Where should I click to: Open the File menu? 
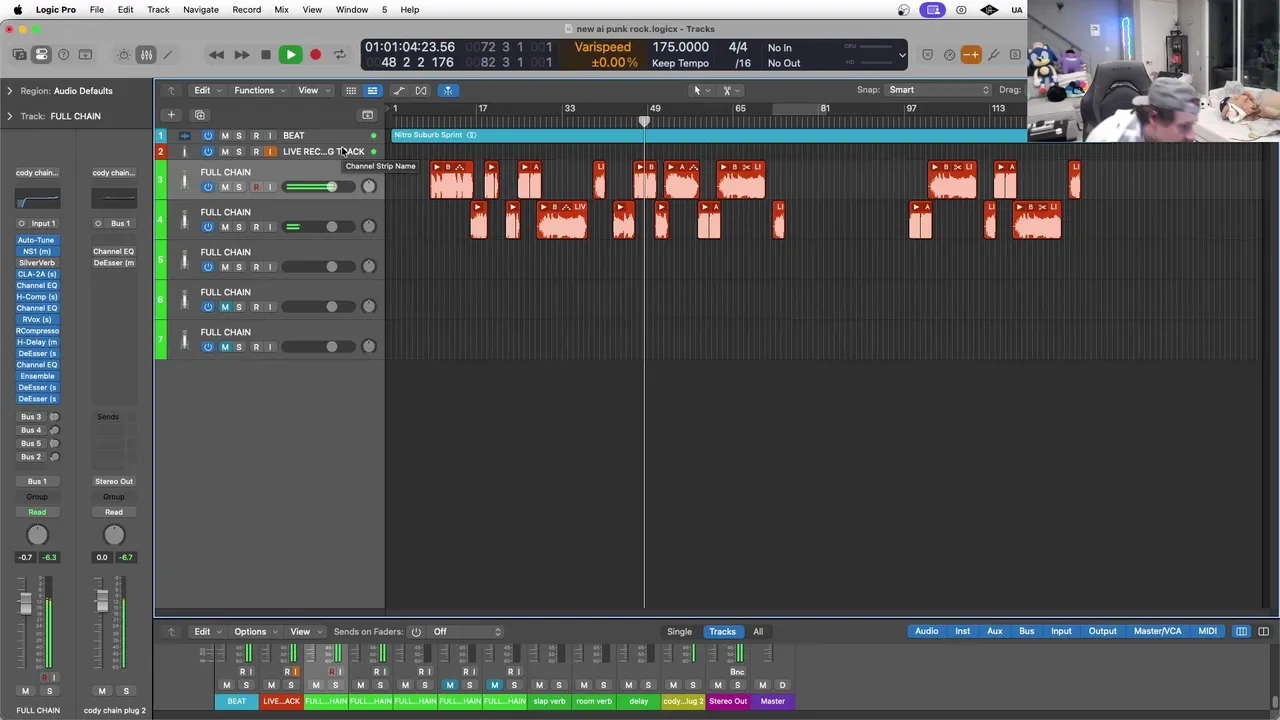pos(97,10)
